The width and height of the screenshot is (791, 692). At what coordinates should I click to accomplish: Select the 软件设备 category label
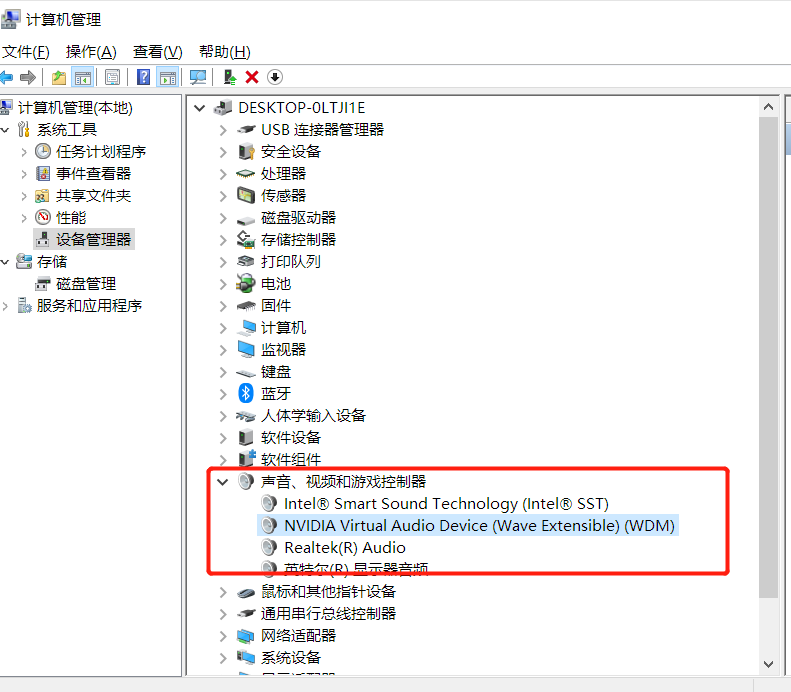click(291, 437)
